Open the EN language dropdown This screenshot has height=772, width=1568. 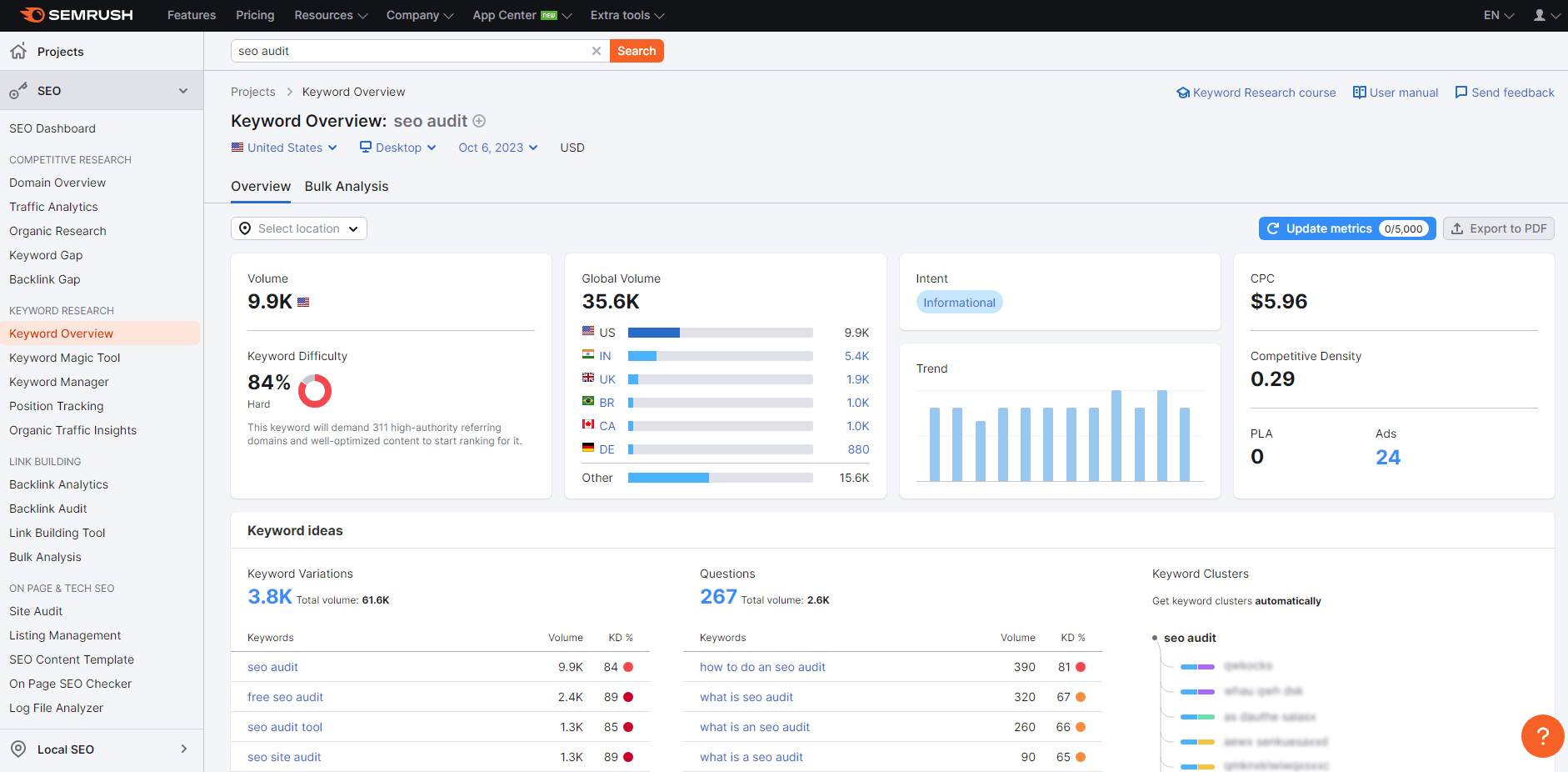click(1499, 15)
